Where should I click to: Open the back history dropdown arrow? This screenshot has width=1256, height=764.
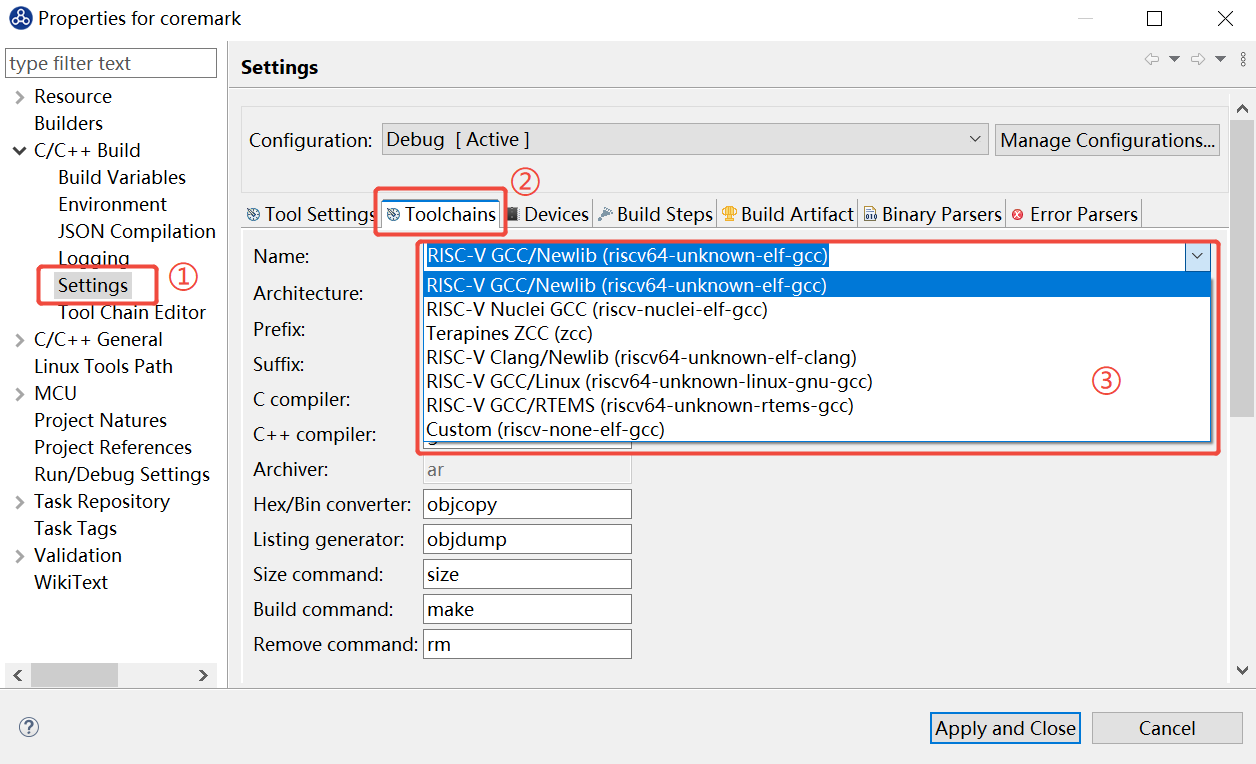click(x=1174, y=60)
